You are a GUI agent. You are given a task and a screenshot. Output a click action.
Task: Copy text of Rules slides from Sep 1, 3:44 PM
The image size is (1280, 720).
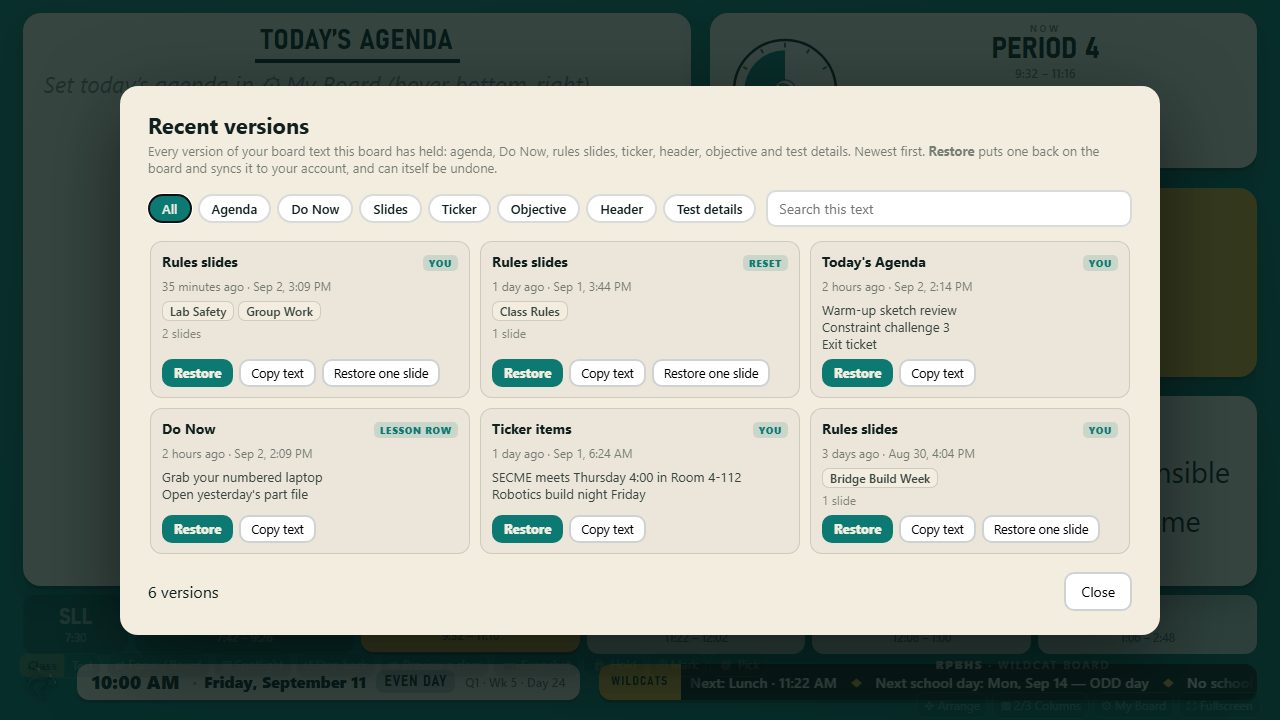(x=607, y=373)
